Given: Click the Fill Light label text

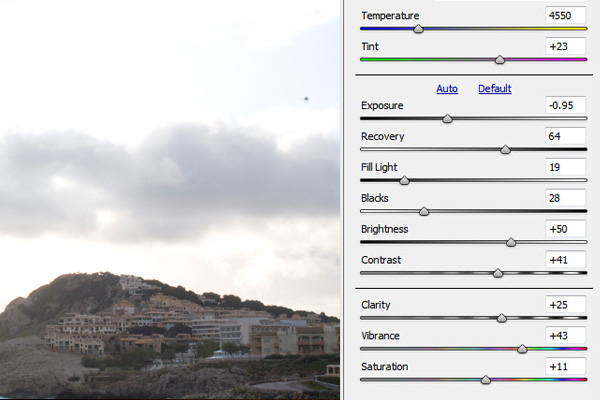Looking at the screenshot, I should (x=379, y=167).
